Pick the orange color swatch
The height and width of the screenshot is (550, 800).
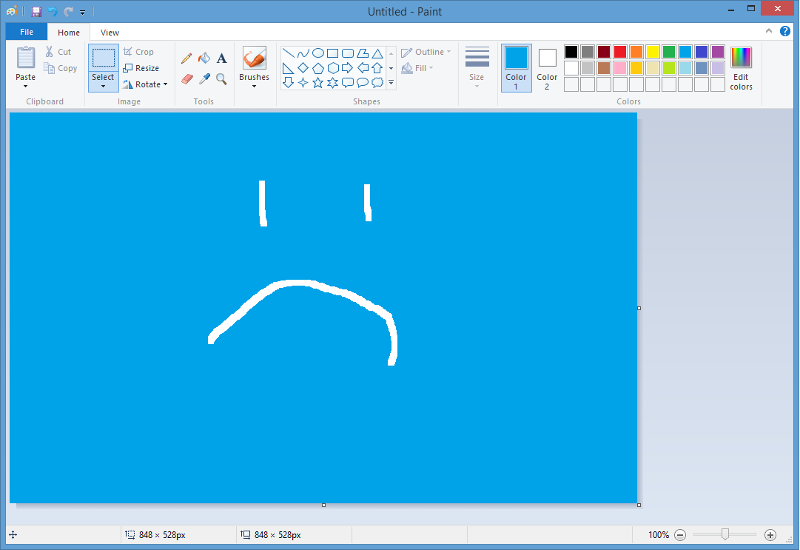click(x=637, y=52)
